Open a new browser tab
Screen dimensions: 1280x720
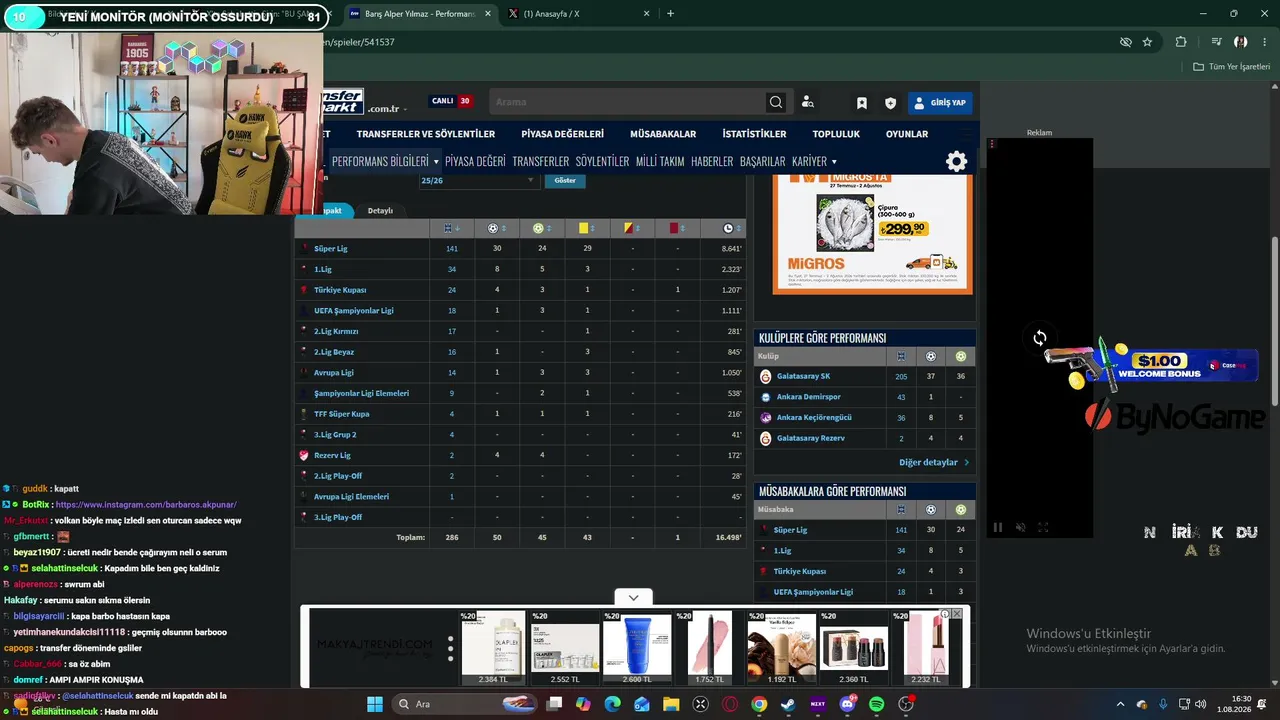[x=670, y=14]
